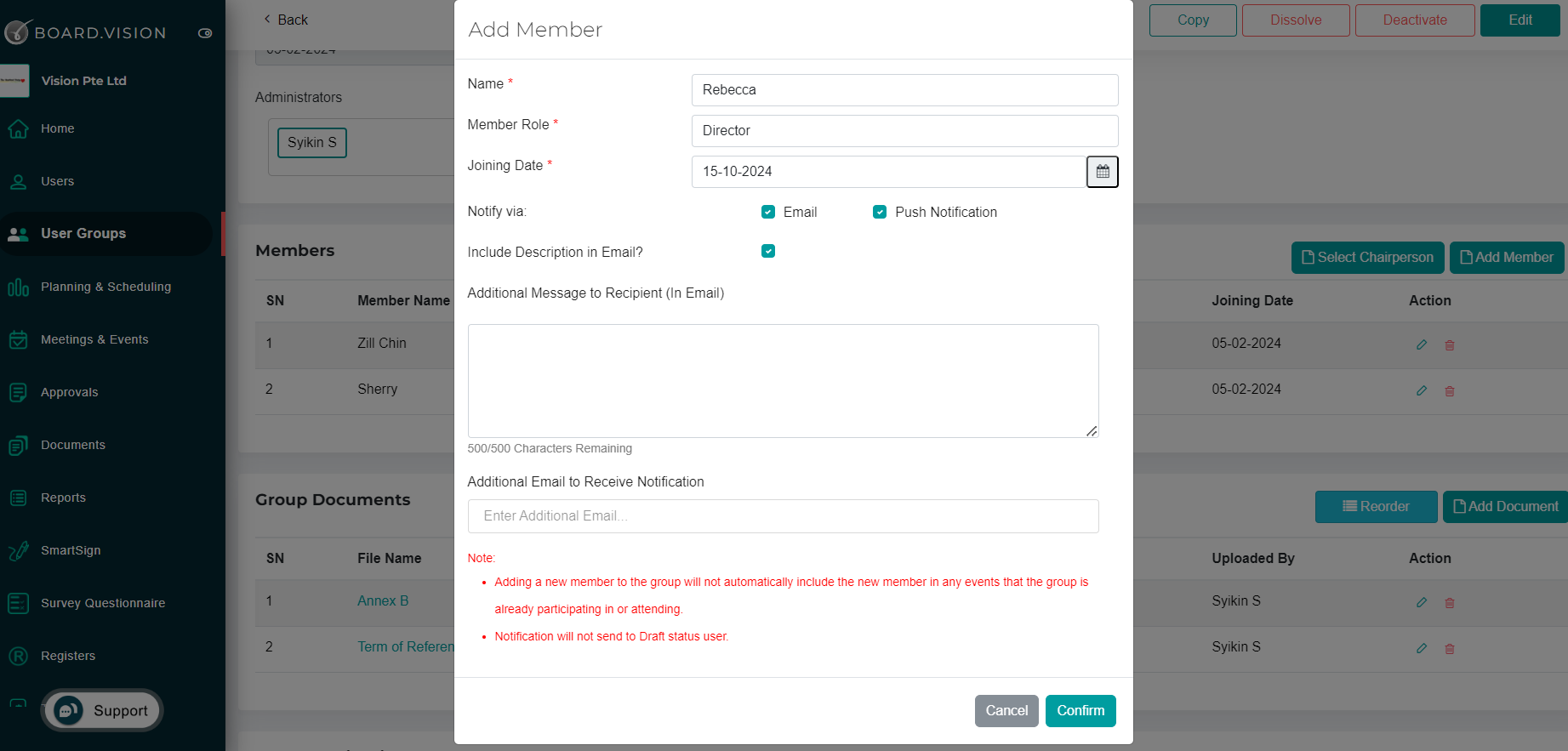Click the message area resize handle
1568x751 pixels.
coord(1092,431)
